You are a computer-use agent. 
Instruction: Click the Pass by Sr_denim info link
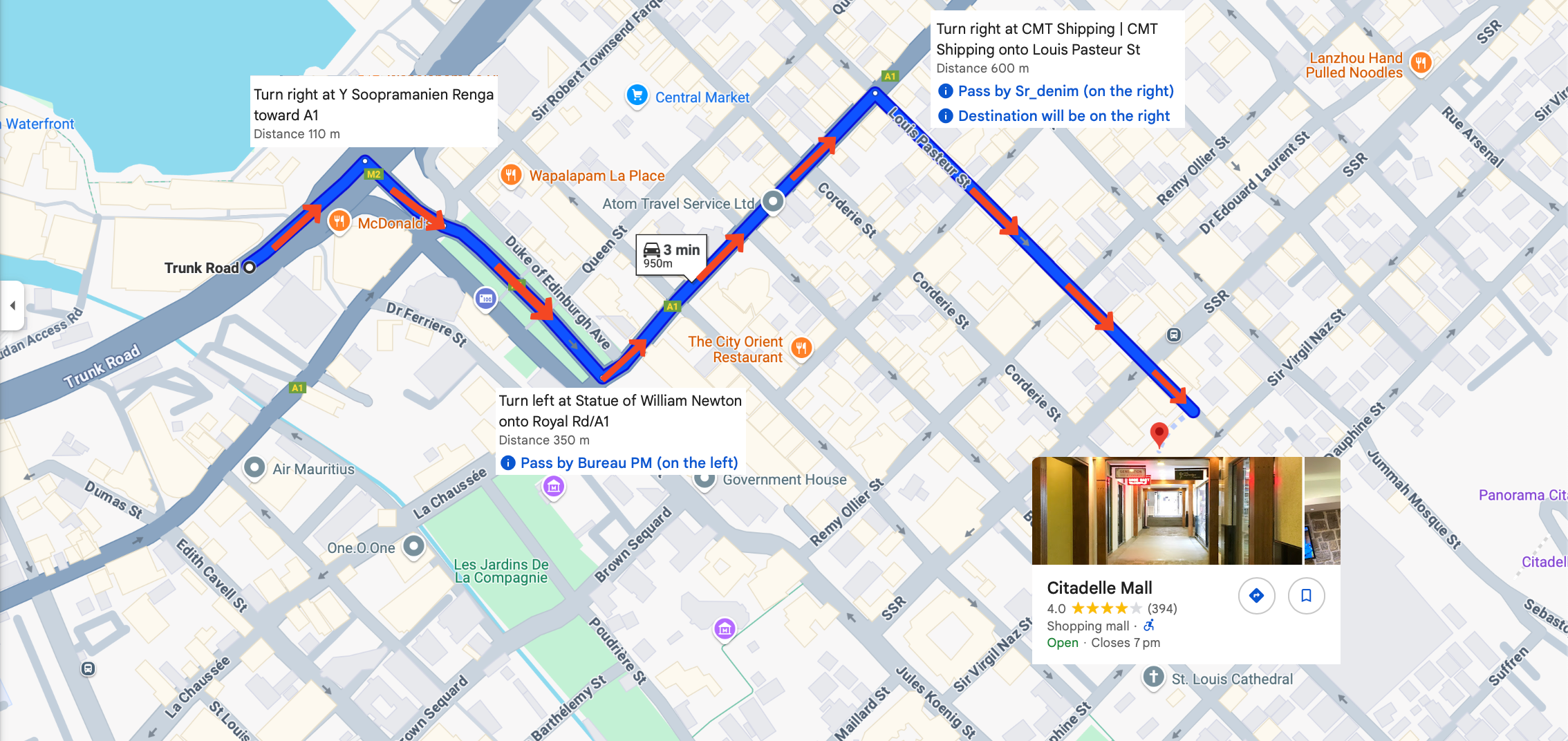(x=1055, y=91)
